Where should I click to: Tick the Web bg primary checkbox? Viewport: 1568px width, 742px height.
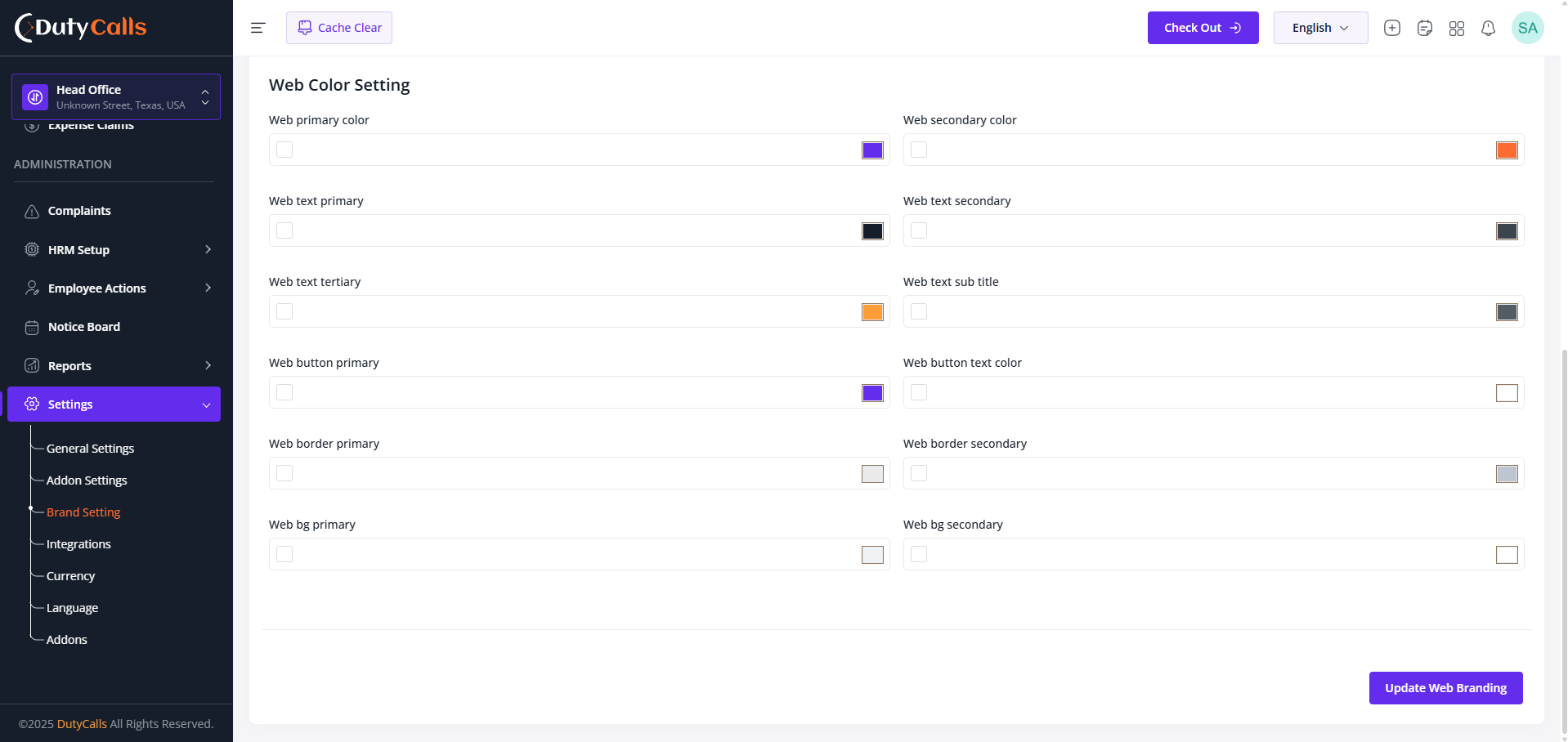point(284,554)
